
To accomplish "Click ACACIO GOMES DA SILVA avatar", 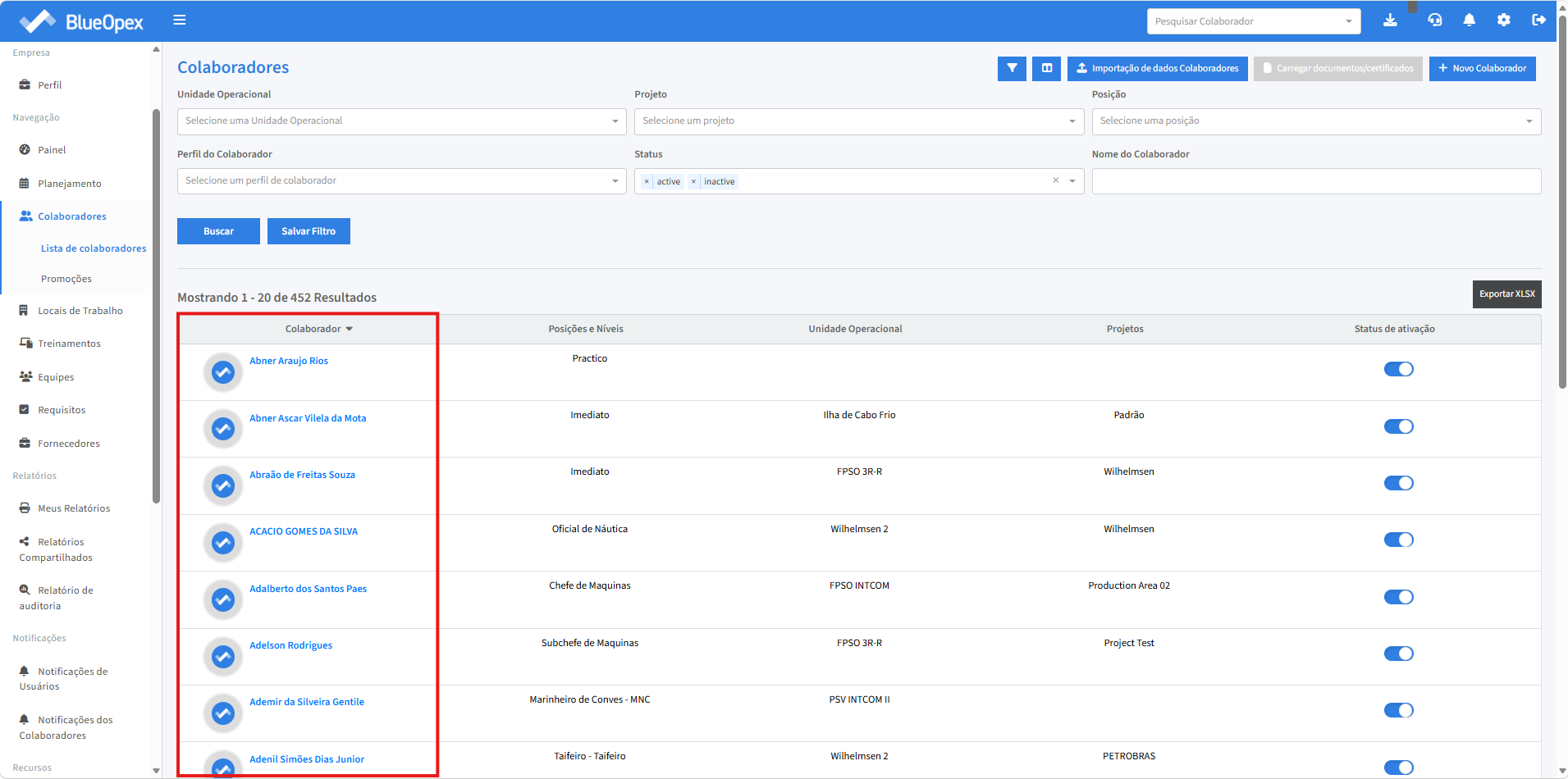I will [x=223, y=543].
